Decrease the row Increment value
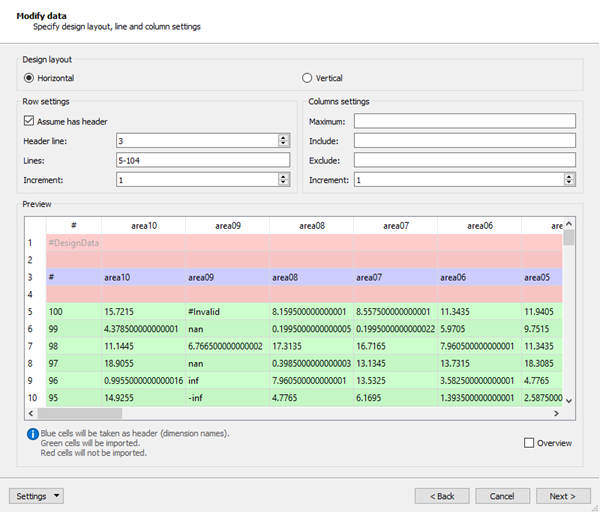Screen dimensions: 600x512 [x=283, y=183]
